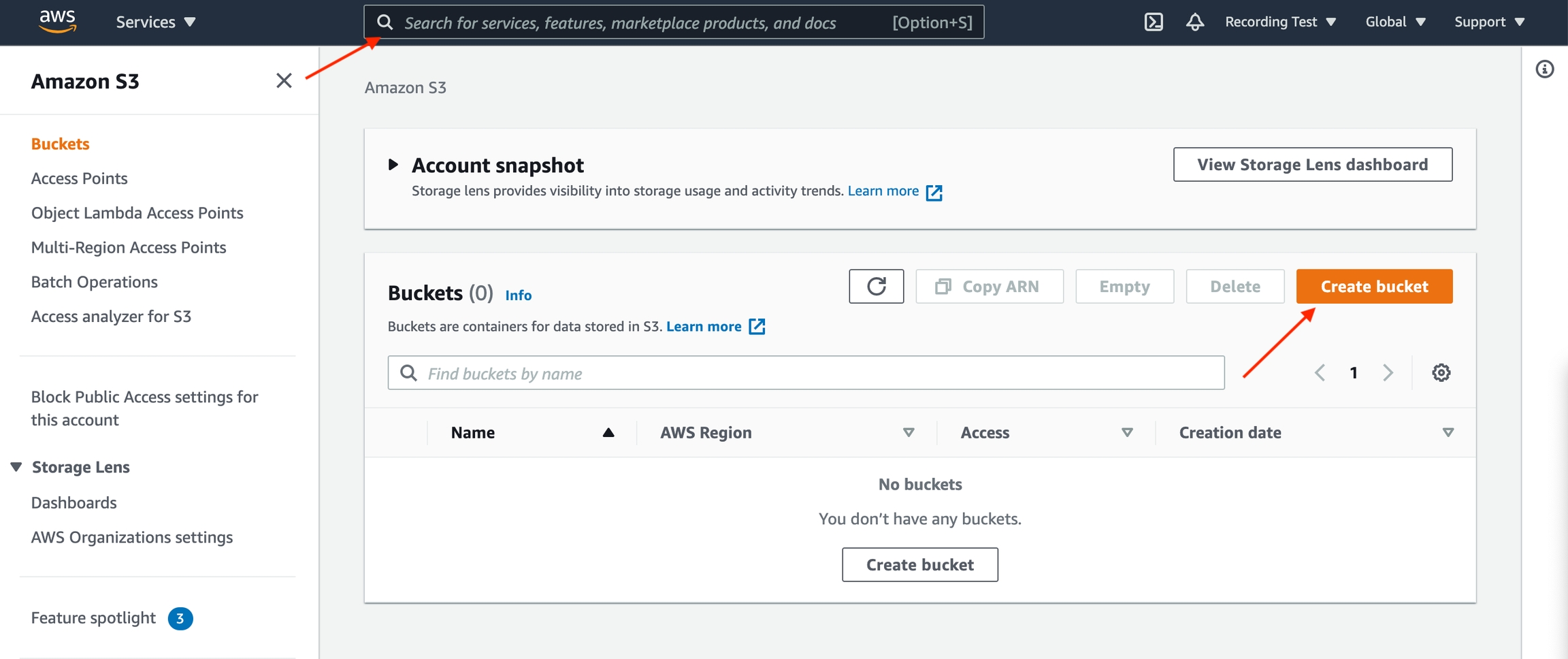This screenshot has height=659, width=1568.
Task: Open the notifications bell
Action: pyautogui.click(x=1194, y=22)
